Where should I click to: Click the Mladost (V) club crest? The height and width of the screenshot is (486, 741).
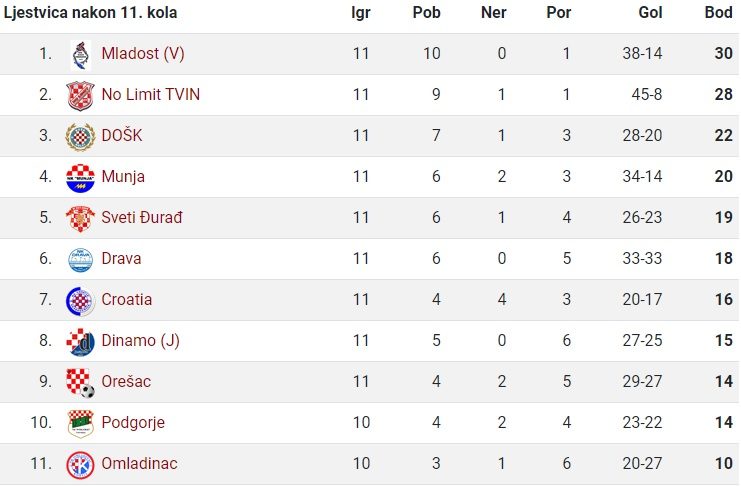(80, 55)
